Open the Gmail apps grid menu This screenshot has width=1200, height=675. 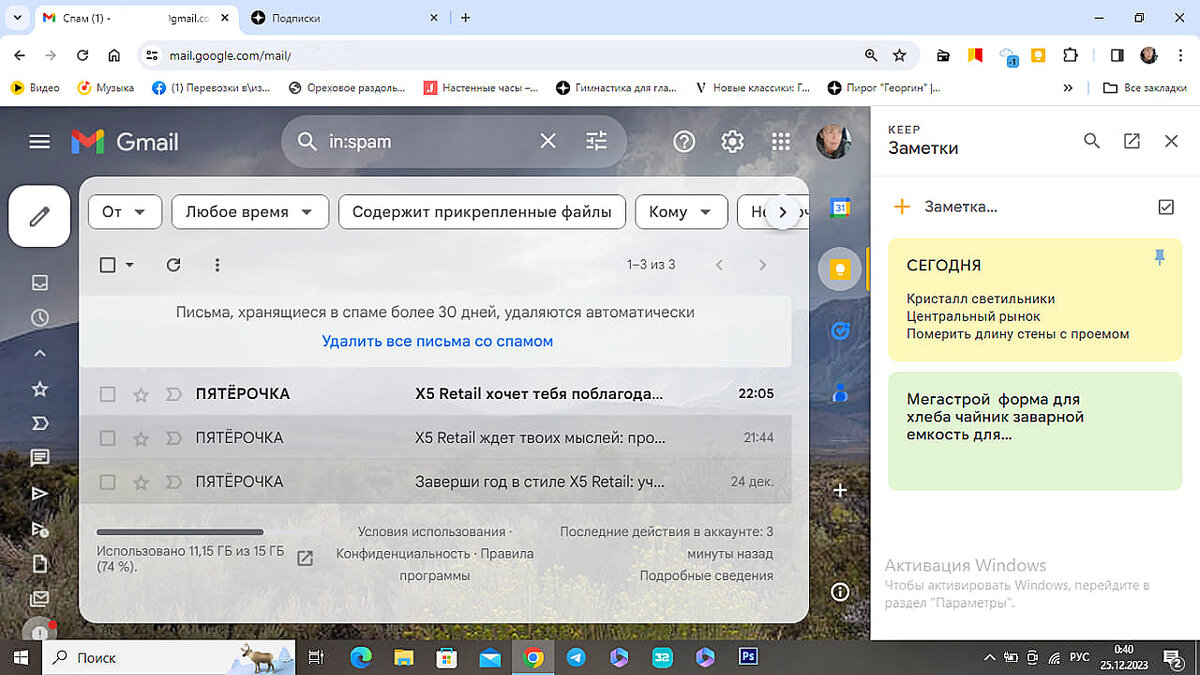[x=781, y=141]
